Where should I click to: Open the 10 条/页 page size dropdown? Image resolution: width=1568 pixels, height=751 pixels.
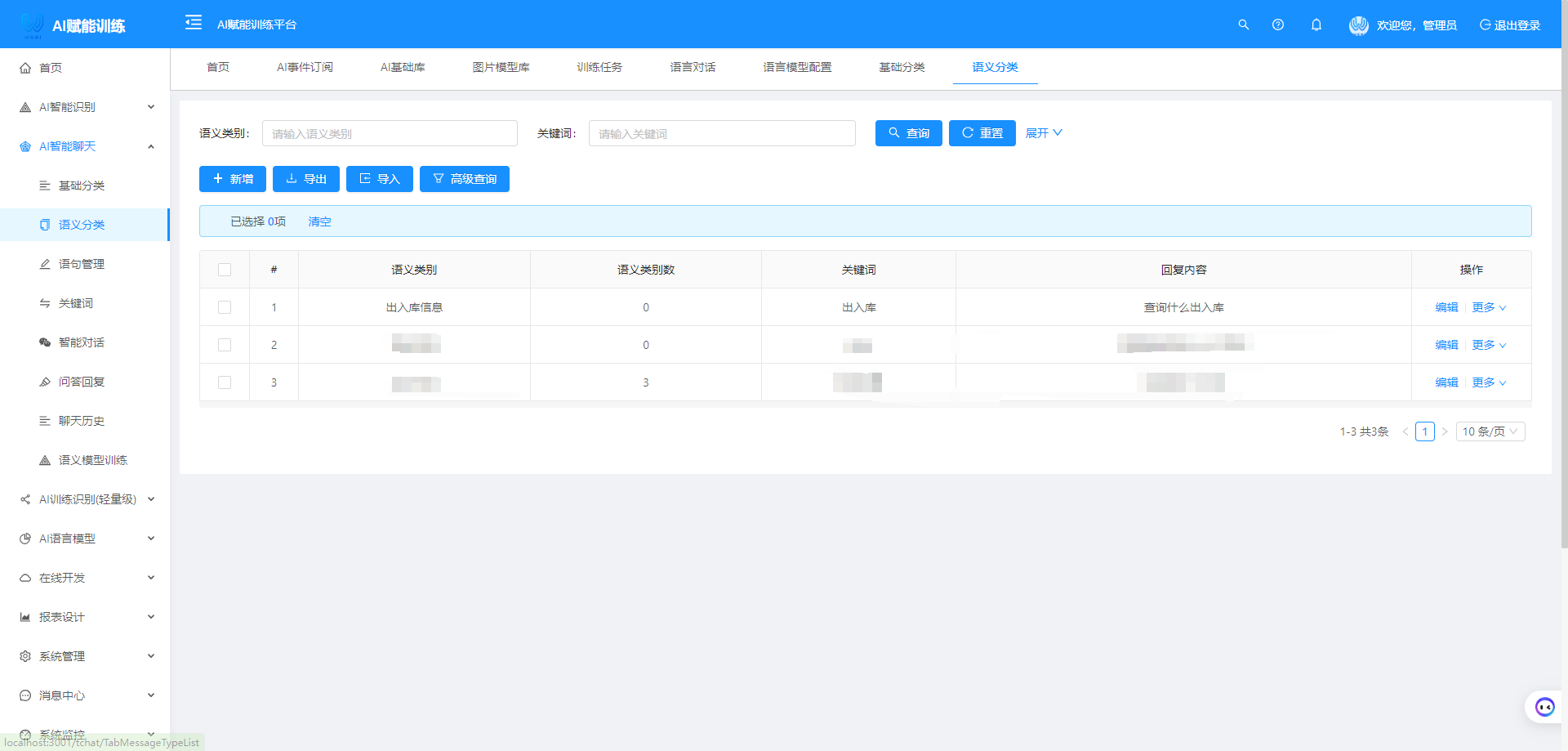[x=1490, y=431]
